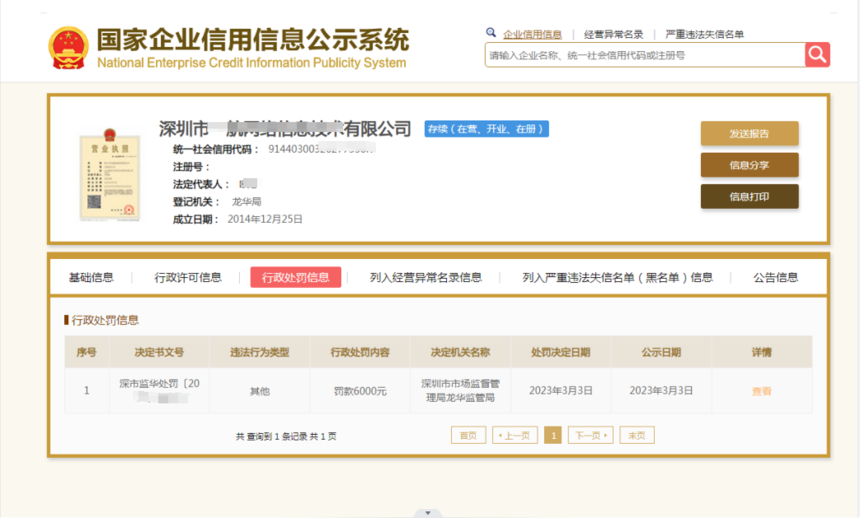This screenshot has height=518, width=860.
Task: Select the 经营异常名录 search category
Action: click(613, 35)
